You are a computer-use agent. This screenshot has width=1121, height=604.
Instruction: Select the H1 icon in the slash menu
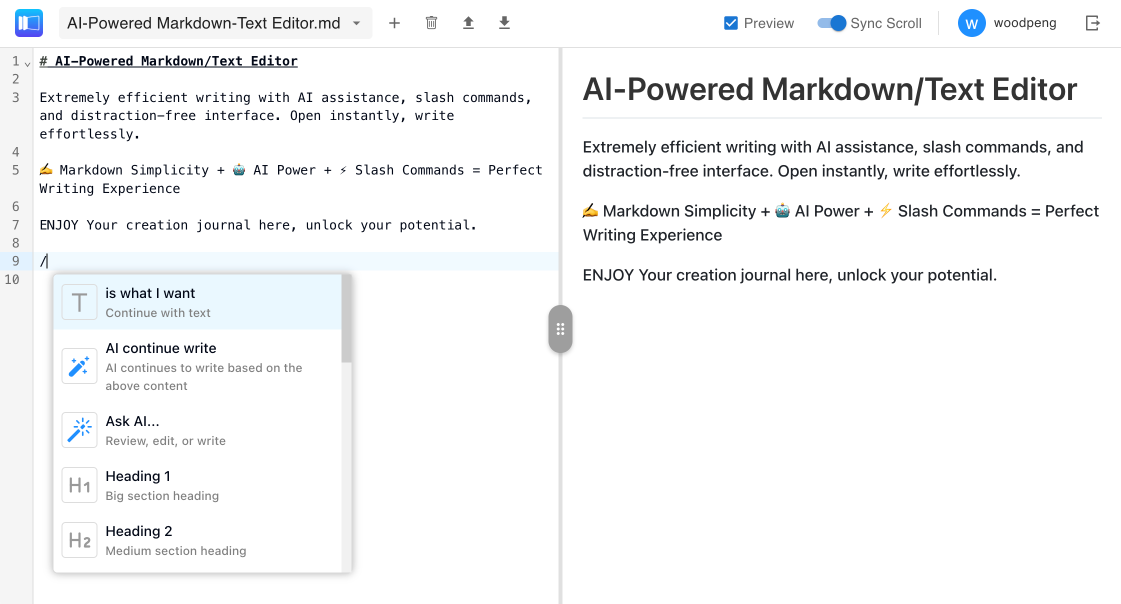point(79,484)
